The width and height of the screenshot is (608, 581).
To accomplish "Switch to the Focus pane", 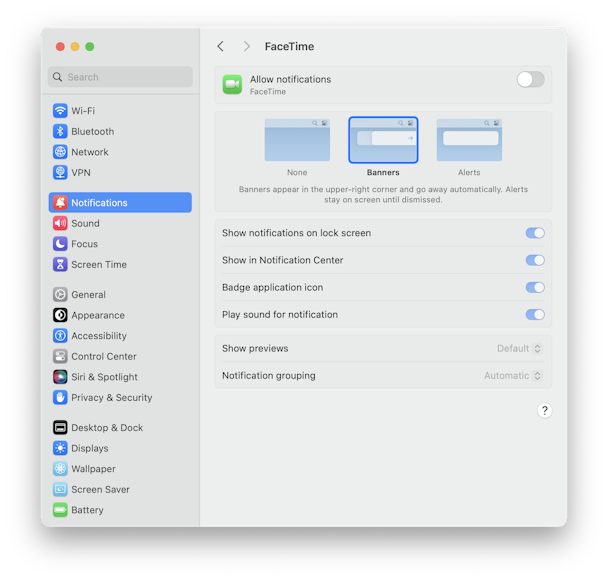I will 120,244.
